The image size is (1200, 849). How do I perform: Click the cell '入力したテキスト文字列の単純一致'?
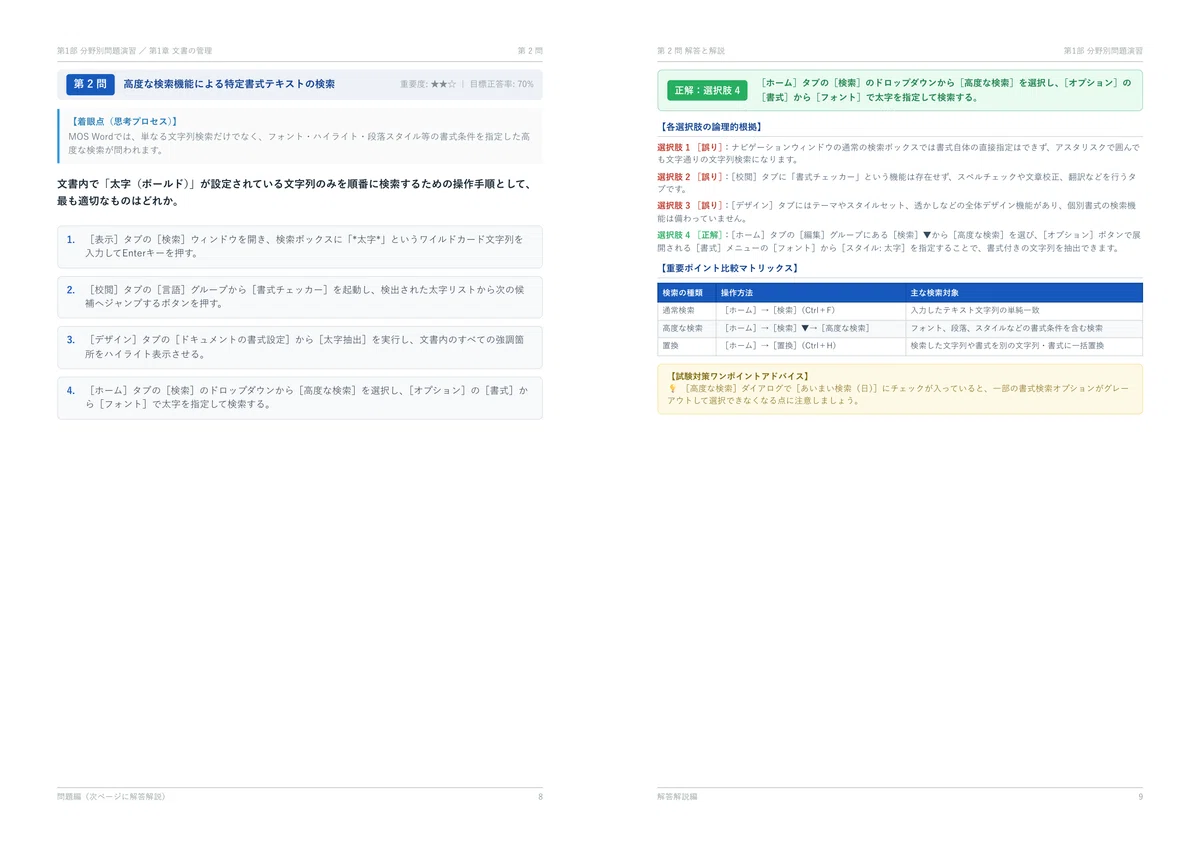[x=1024, y=310]
